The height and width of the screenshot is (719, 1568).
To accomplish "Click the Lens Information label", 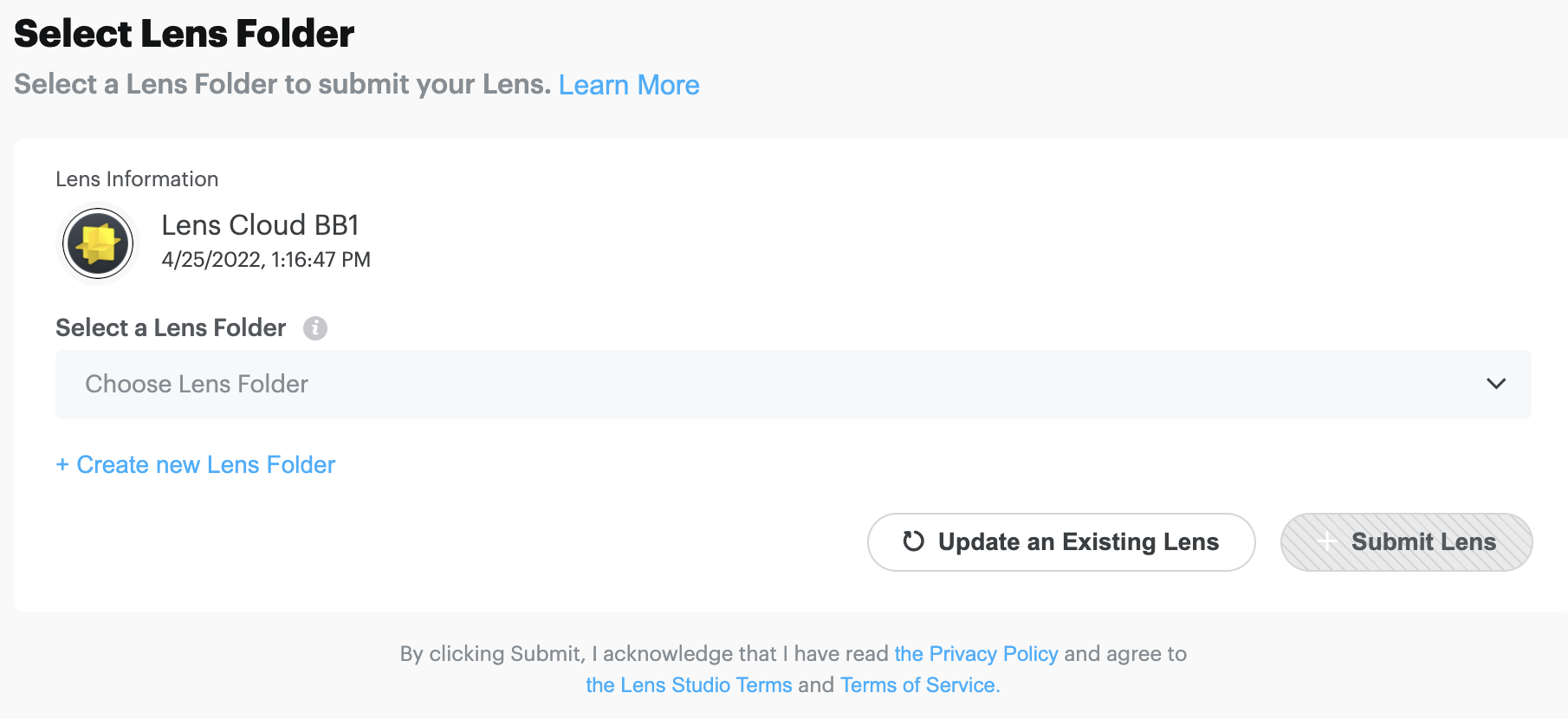I will point(137,179).
